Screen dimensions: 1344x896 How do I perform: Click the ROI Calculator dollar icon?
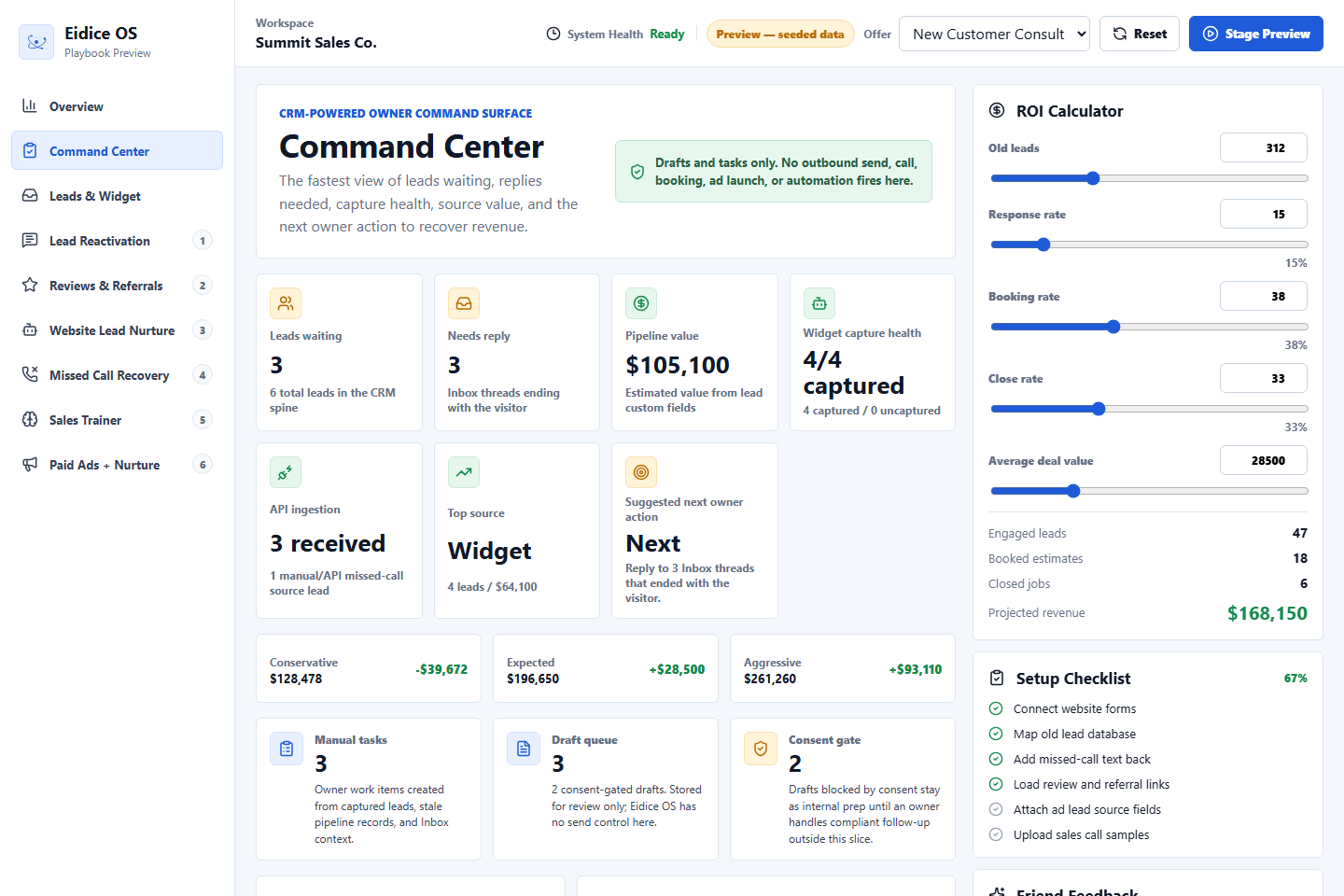tap(997, 110)
